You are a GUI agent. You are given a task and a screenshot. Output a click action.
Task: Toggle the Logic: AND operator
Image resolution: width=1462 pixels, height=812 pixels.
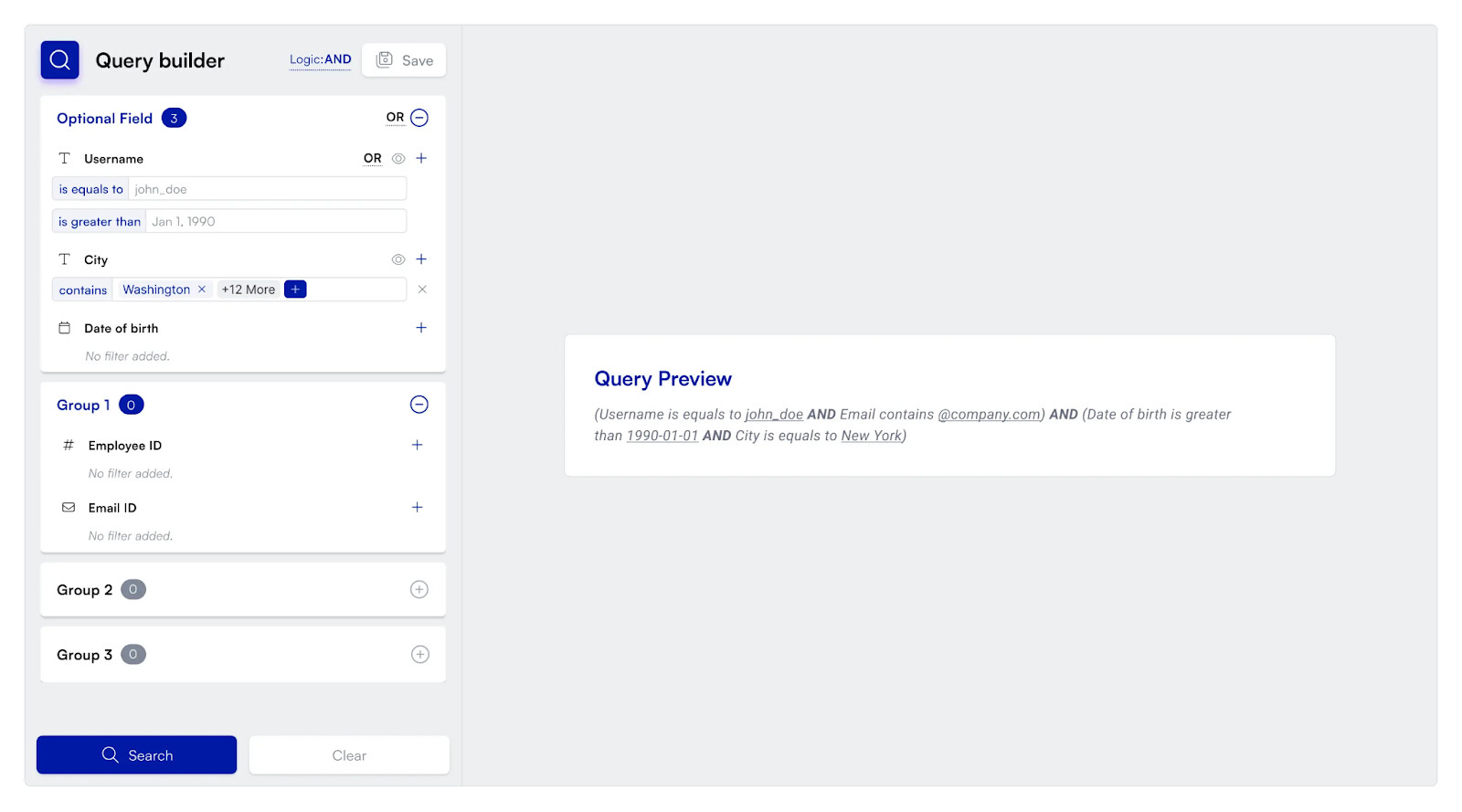click(x=320, y=60)
